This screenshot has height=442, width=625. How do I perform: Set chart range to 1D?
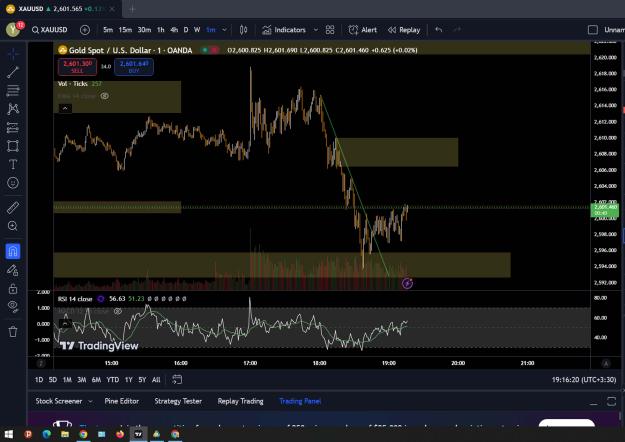click(x=39, y=380)
